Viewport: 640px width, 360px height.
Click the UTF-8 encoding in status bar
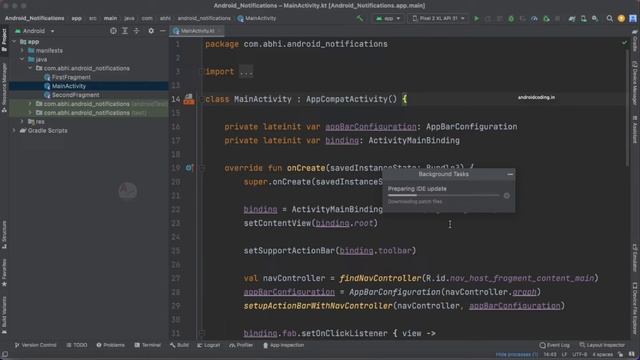pos(580,355)
